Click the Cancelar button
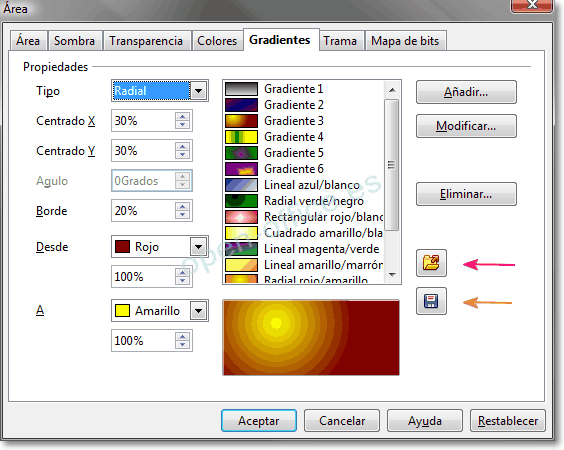 coord(342,421)
